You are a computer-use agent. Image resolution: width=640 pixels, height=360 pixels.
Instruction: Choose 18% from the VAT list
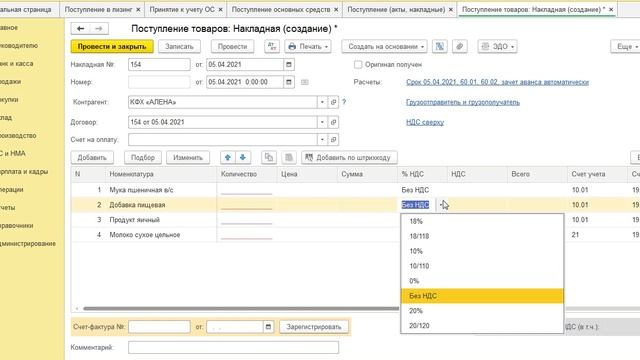[482, 221]
